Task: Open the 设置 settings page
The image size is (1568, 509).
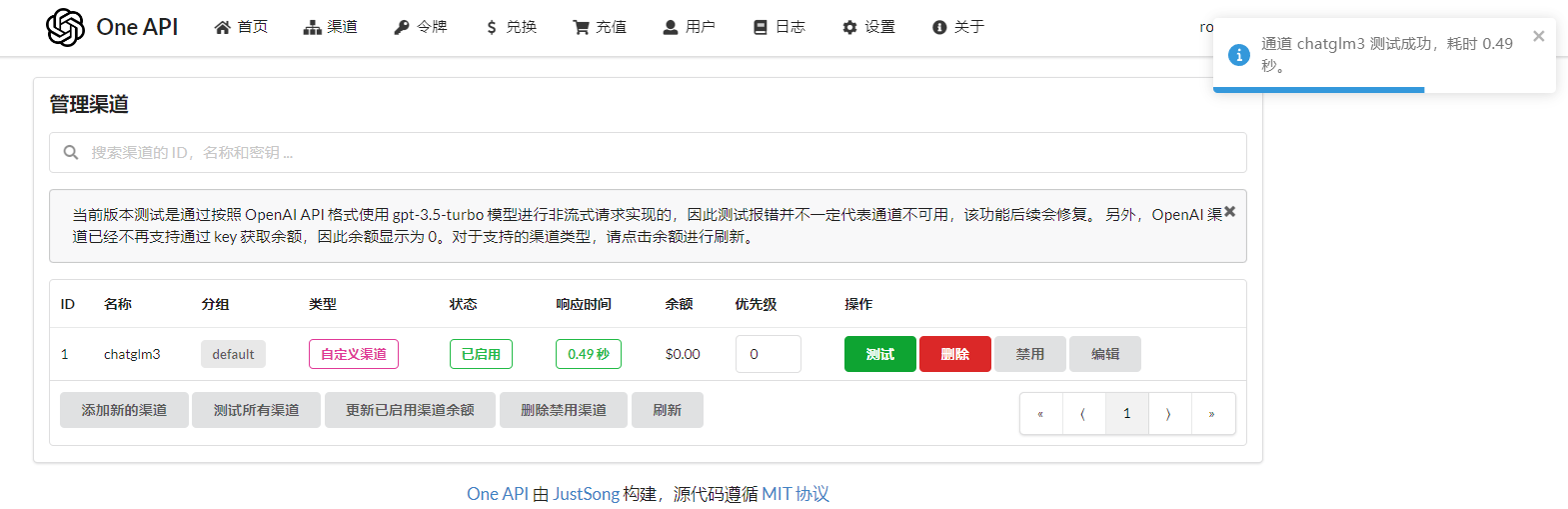Action: pyautogui.click(x=868, y=27)
